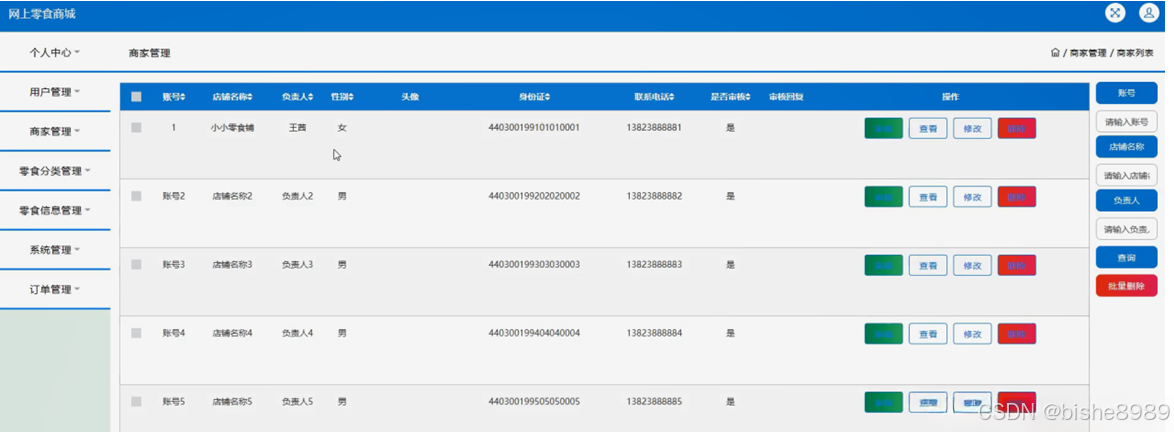Expand the 用户管理 sidebar menu
This screenshot has height=432, width=1174.
tap(55, 92)
